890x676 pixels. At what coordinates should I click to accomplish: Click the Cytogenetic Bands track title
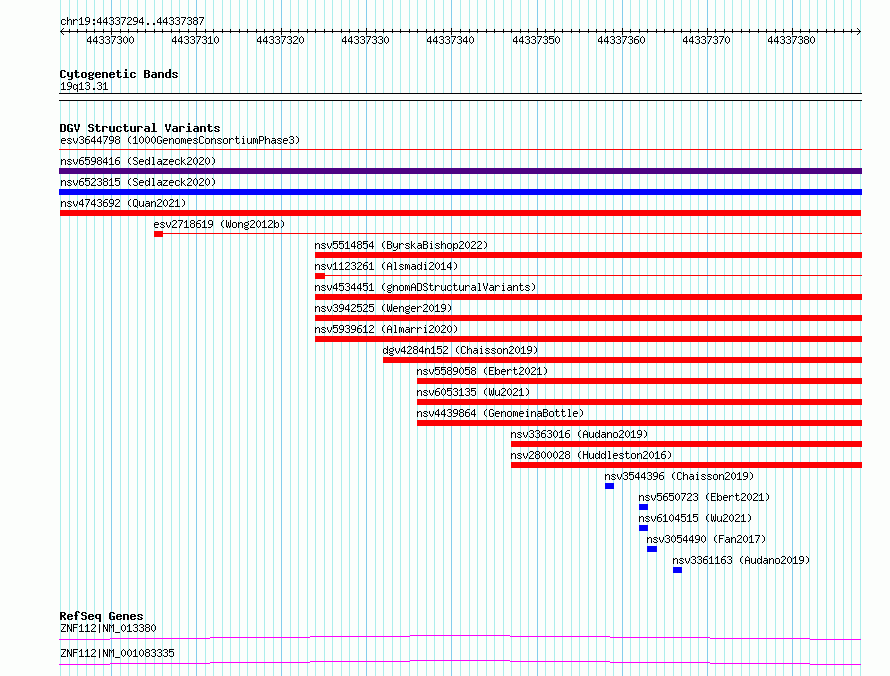click(x=119, y=74)
